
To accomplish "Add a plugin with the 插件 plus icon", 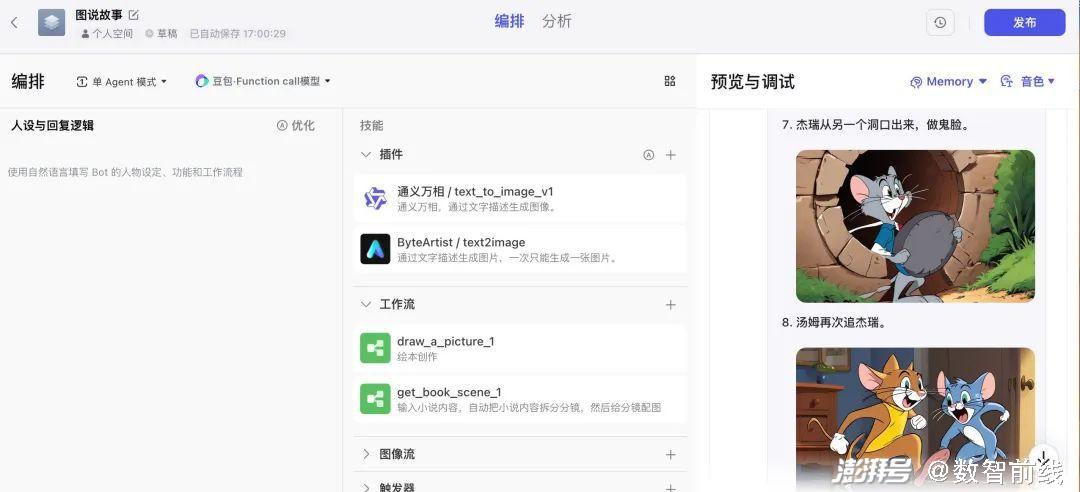I will [671, 155].
